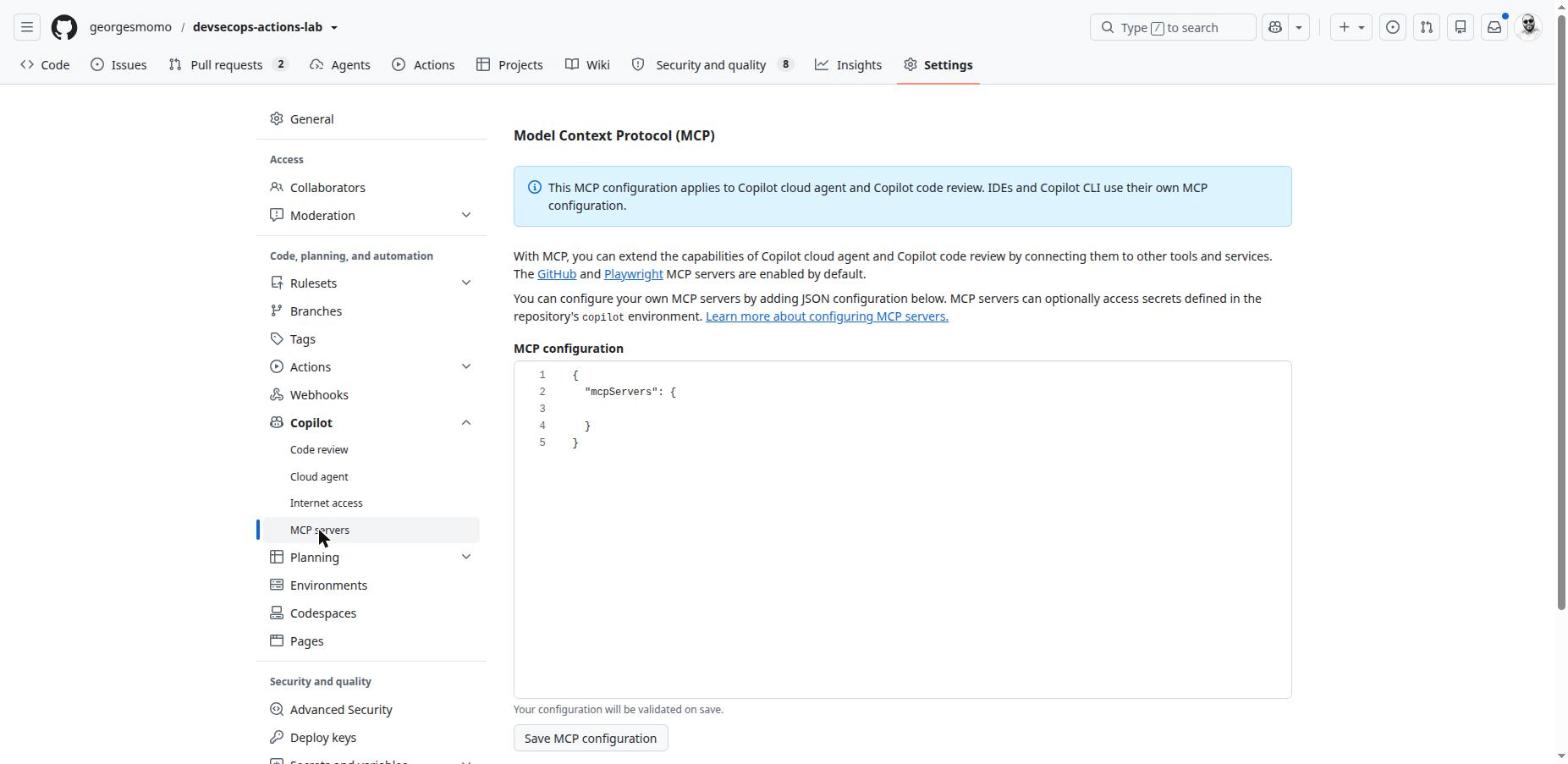Open Codespaces settings page
1568x764 pixels.
pyautogui.click(x=323, y=613)
